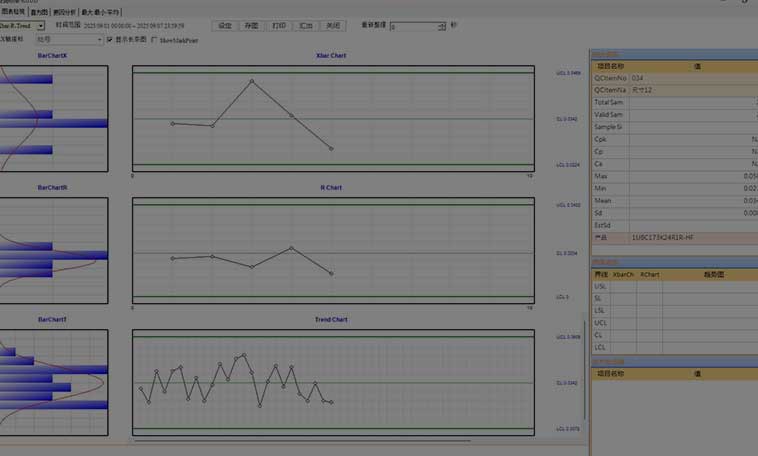Click the 打印 button

(x=278, y=25)
